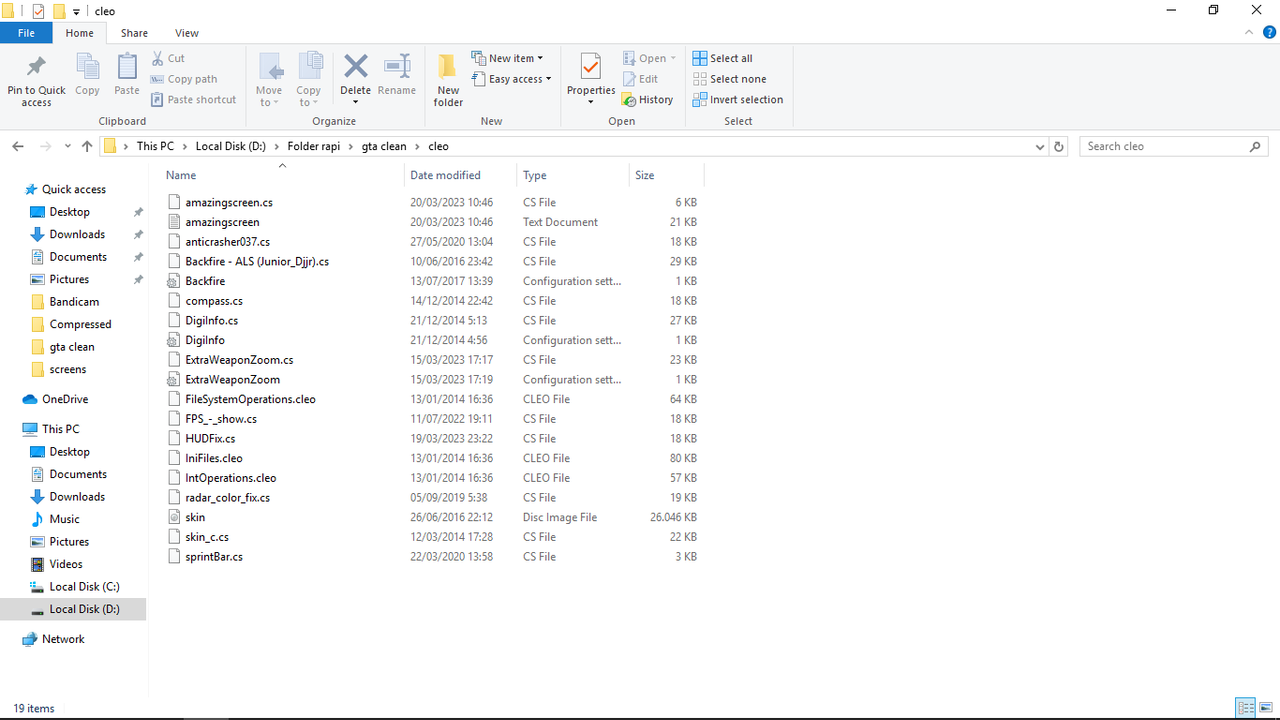Click Select none in the ribbon
This screenshot has height=720, width=1280.
pyautogui.click(x=729, y=79)
